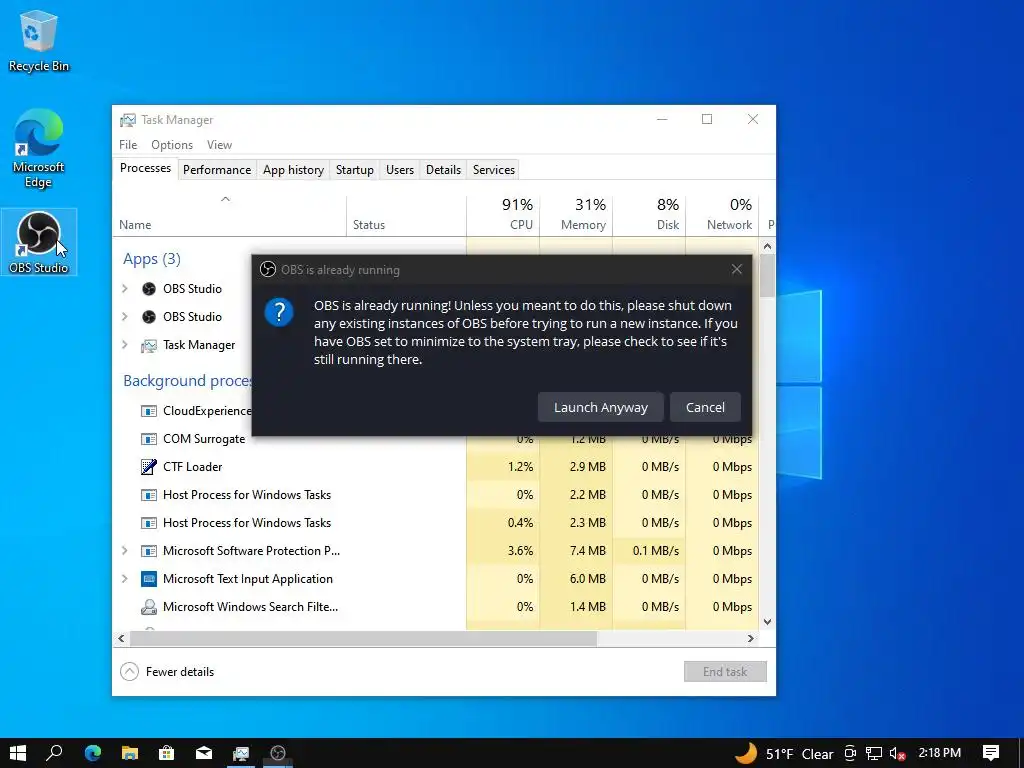1024x768 pixels.
Task: Open the taskbar search magnifier
Action: 54,753
